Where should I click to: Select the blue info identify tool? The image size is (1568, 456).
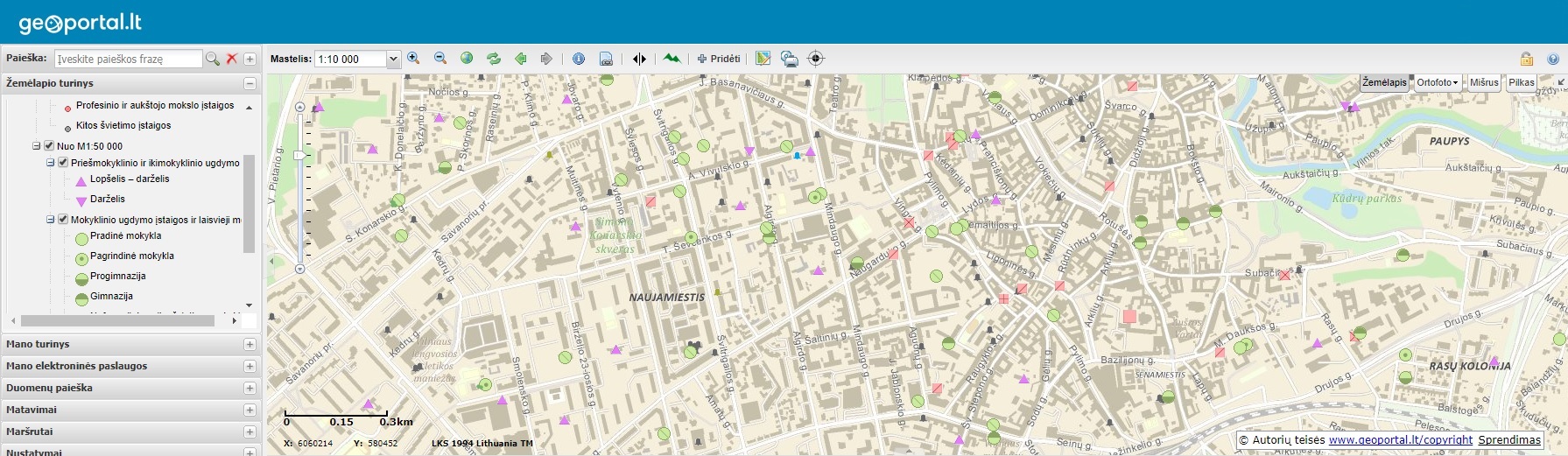(579, 59)
